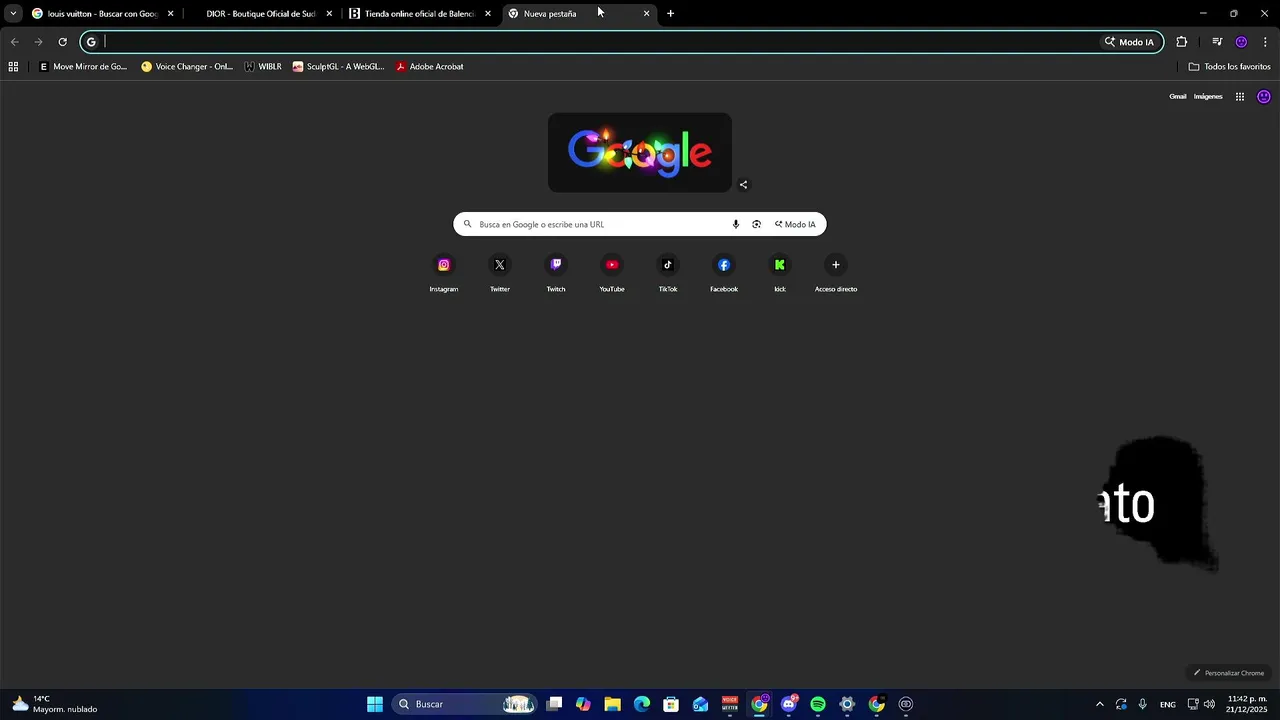Open the Google apps grid
The height and width of the screenshot is (720, 1280).
point(1239,97)
